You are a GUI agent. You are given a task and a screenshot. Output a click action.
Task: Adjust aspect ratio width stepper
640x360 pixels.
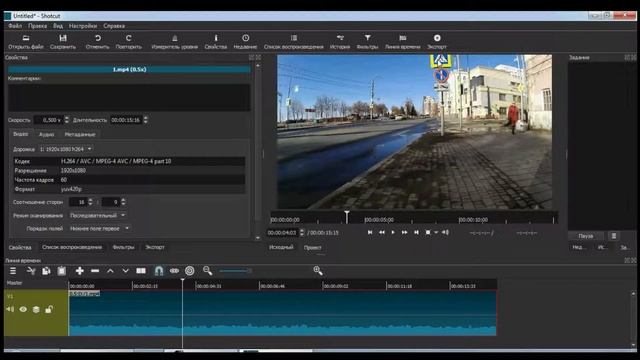[x=90, y=202]
